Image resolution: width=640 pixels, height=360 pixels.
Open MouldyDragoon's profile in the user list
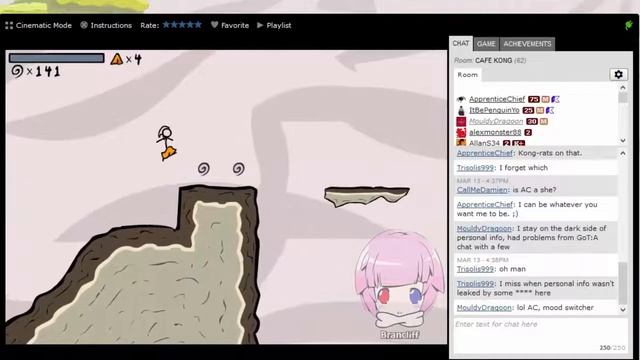pyautogui.click(x=496, y=121)
